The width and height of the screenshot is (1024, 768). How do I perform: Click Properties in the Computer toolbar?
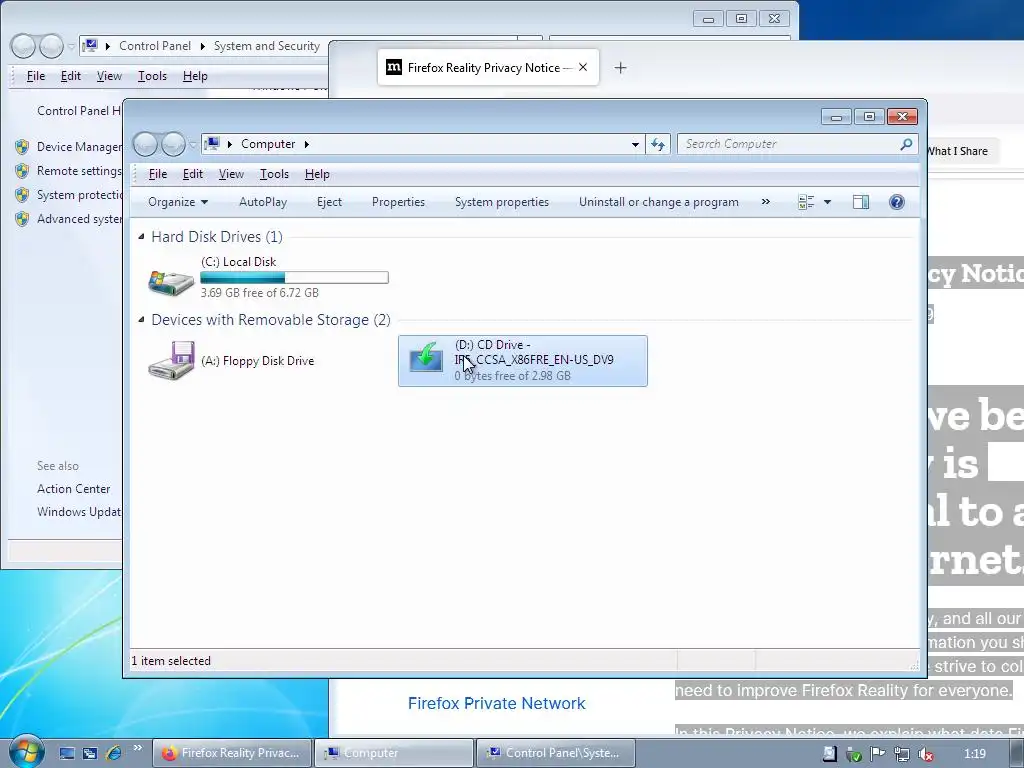coord(398,202)
